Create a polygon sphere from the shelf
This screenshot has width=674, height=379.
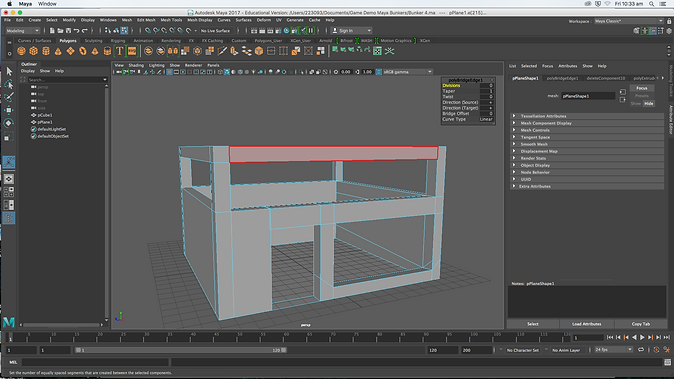21,51
